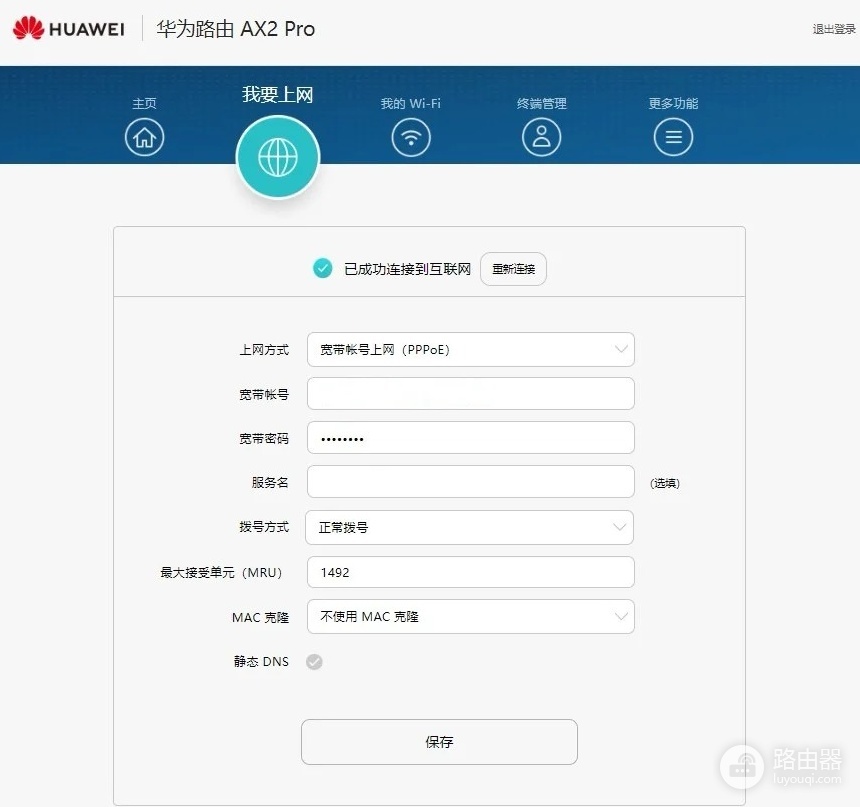
Task: Click the 拨号方式 label
Action: coord(264,527)
